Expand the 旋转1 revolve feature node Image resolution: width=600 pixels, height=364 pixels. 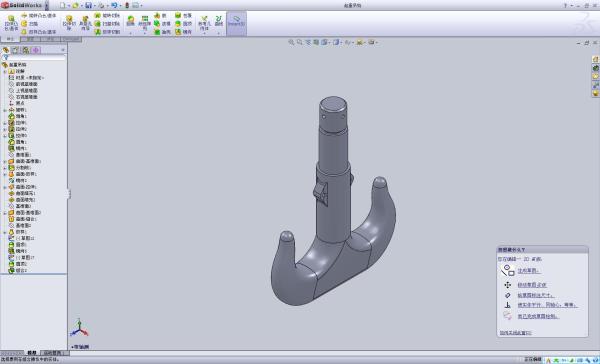[x=5, y=110]
